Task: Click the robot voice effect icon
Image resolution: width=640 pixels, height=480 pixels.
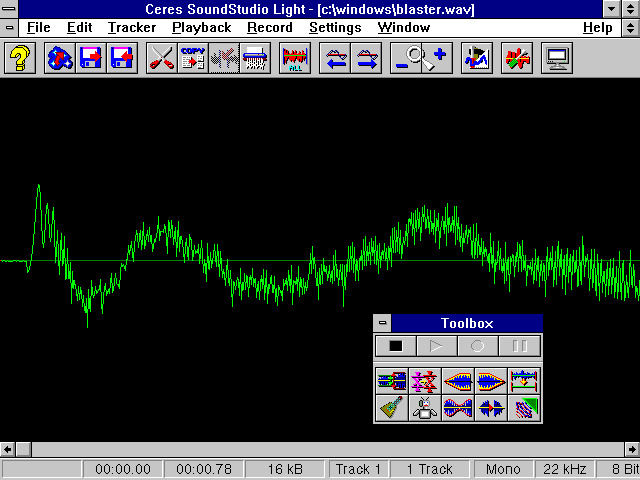Action: tap(425, 408)
